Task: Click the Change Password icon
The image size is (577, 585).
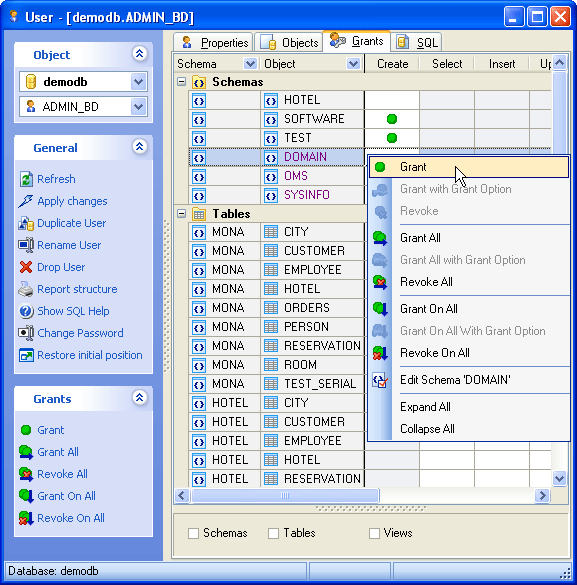Action: (26, 333)
